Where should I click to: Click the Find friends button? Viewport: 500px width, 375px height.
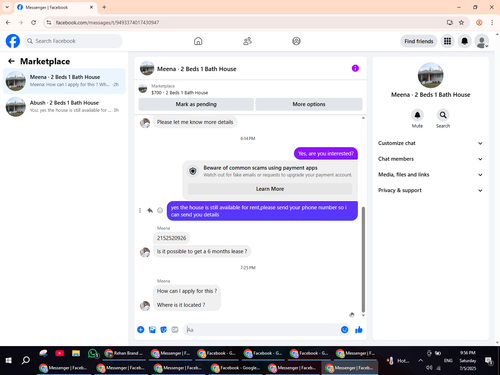tap(419, 41)
